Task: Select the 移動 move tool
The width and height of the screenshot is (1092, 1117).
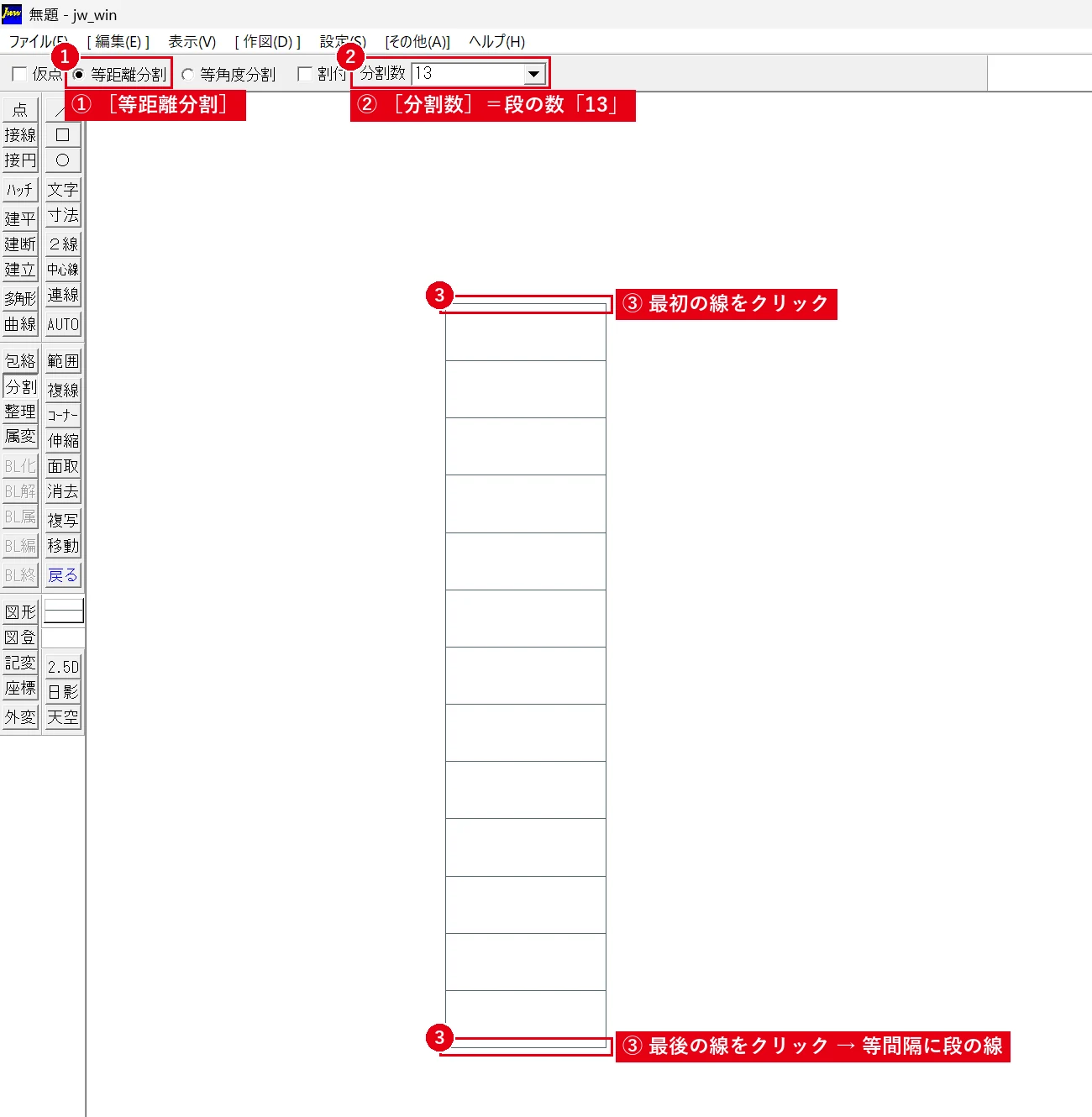Action: point(63,546)
